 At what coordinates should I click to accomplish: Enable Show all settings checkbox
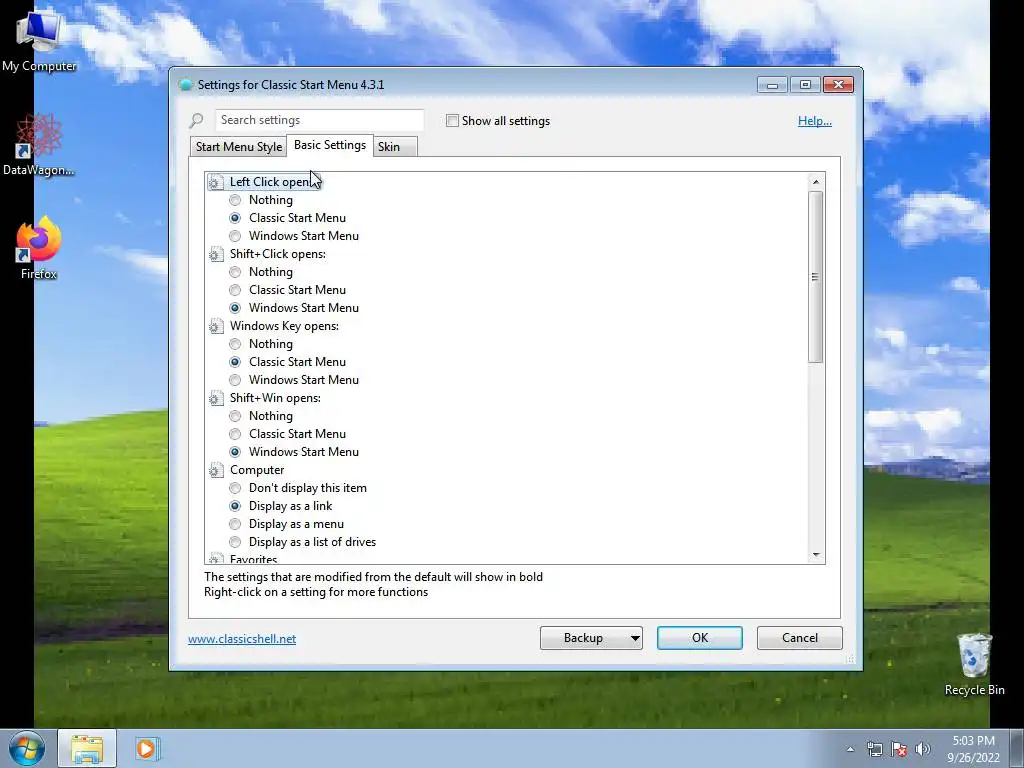(452, 121)
